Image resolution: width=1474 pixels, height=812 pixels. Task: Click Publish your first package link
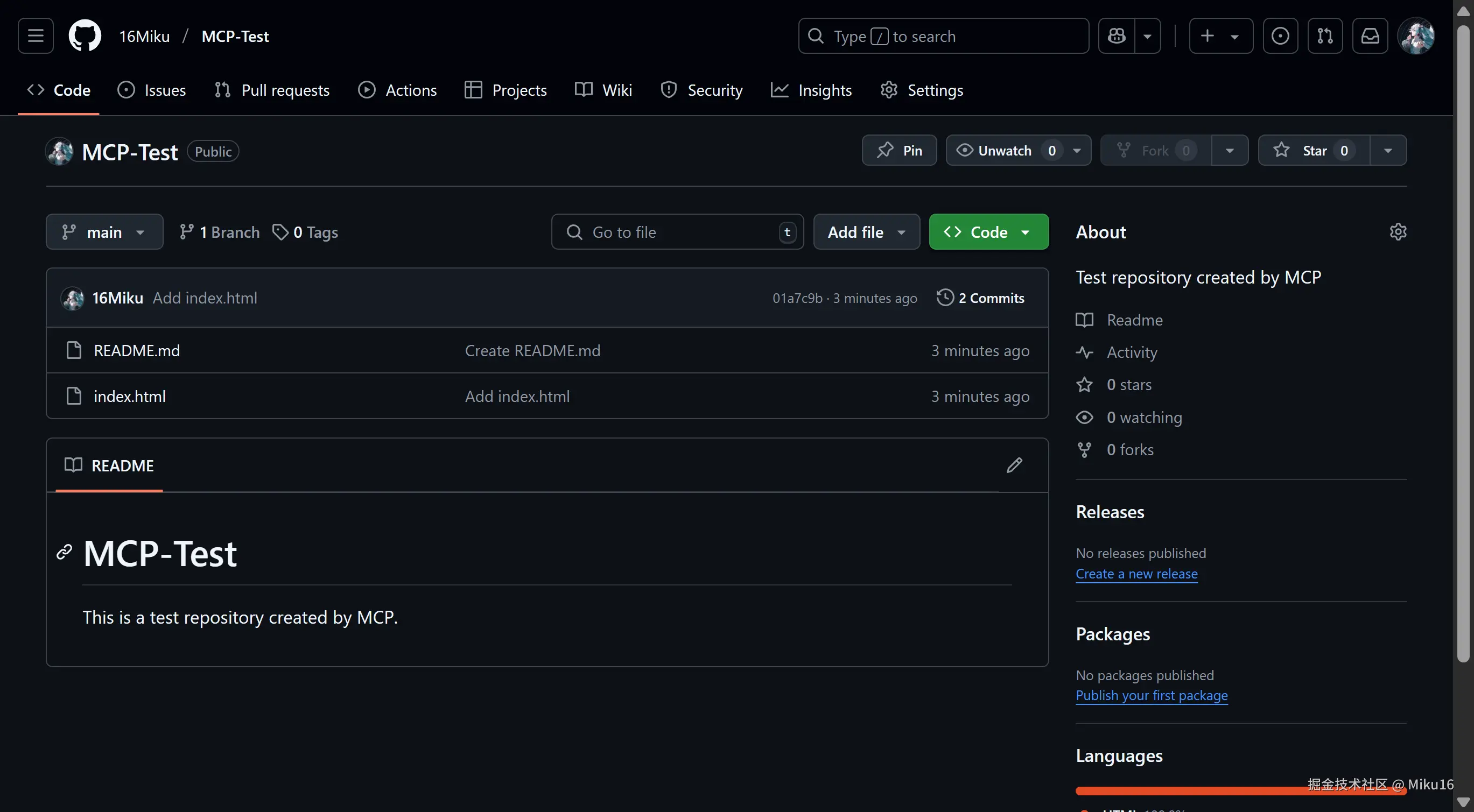click(1152, 695)
